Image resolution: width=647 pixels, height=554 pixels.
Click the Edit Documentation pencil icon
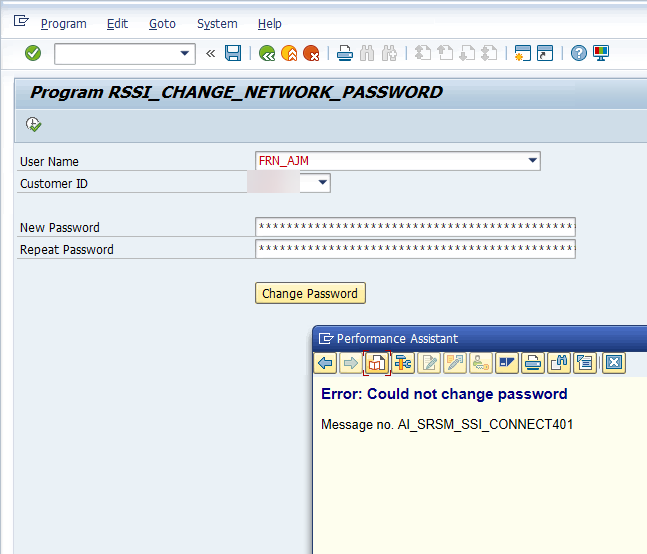(429, 363)
